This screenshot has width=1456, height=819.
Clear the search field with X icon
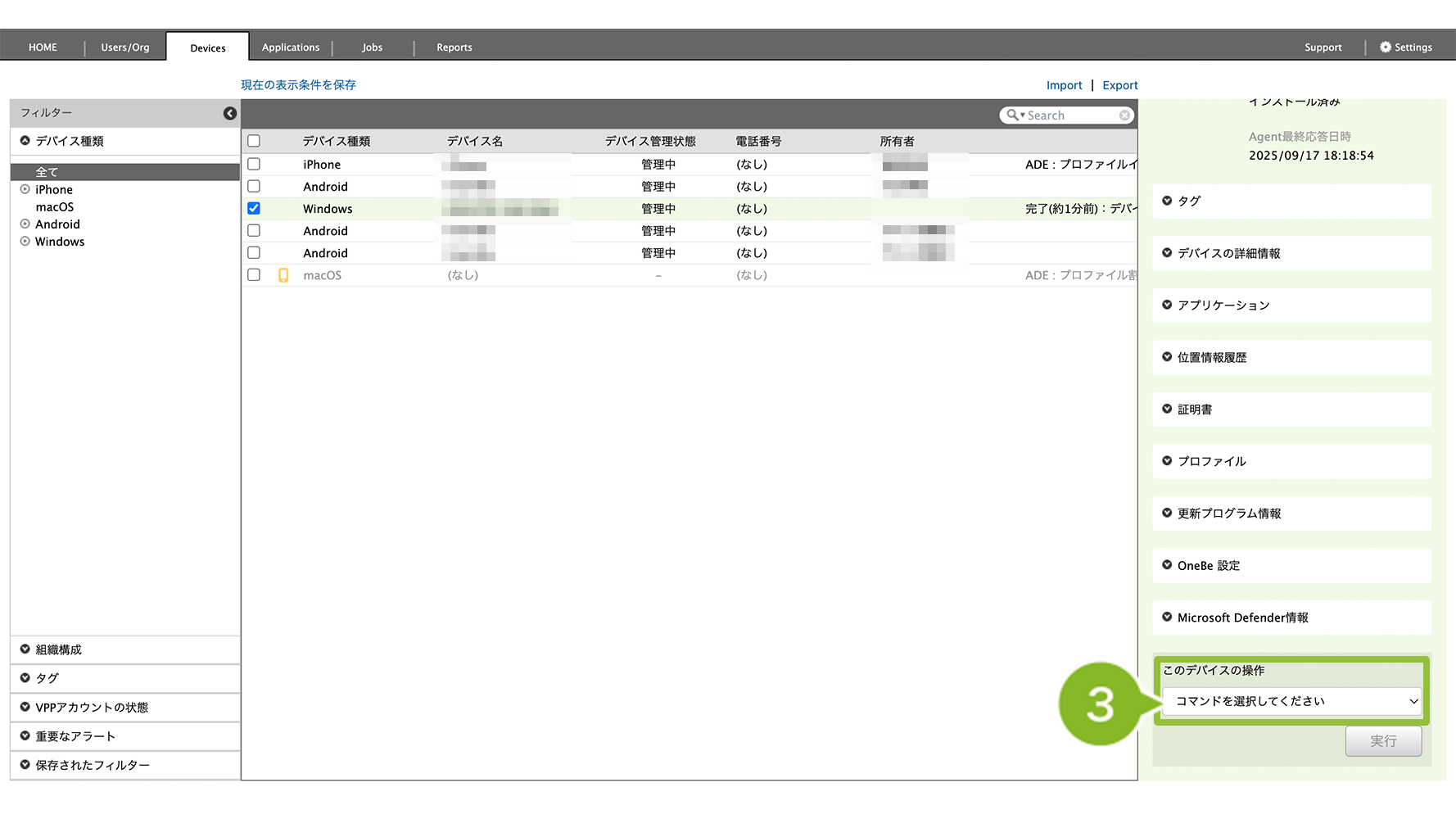click(1125, 115)
